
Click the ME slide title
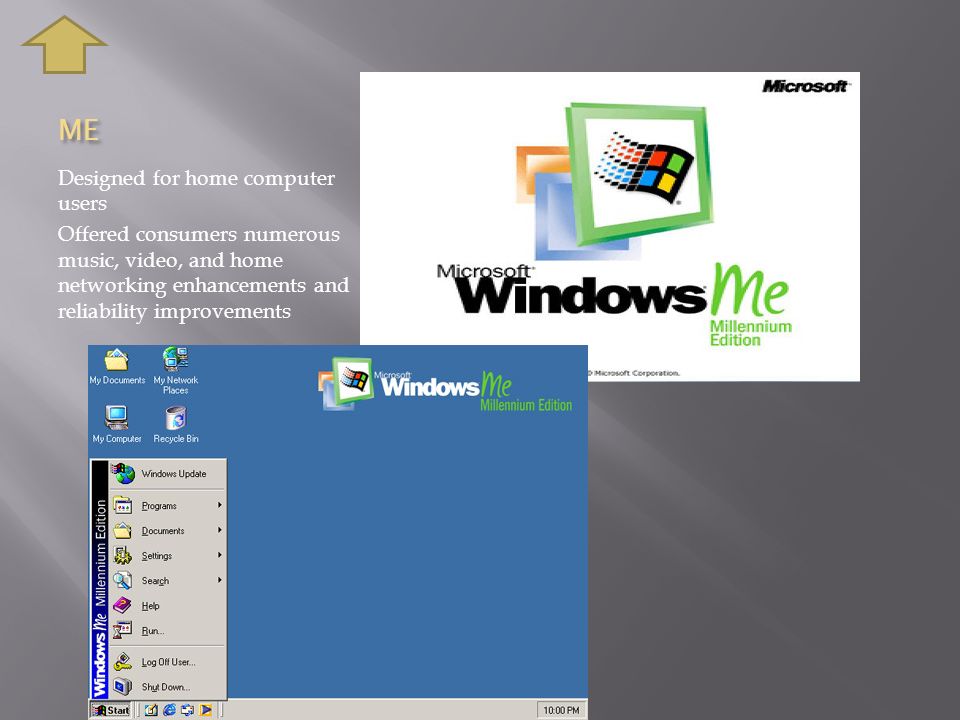tap(79, 130)
